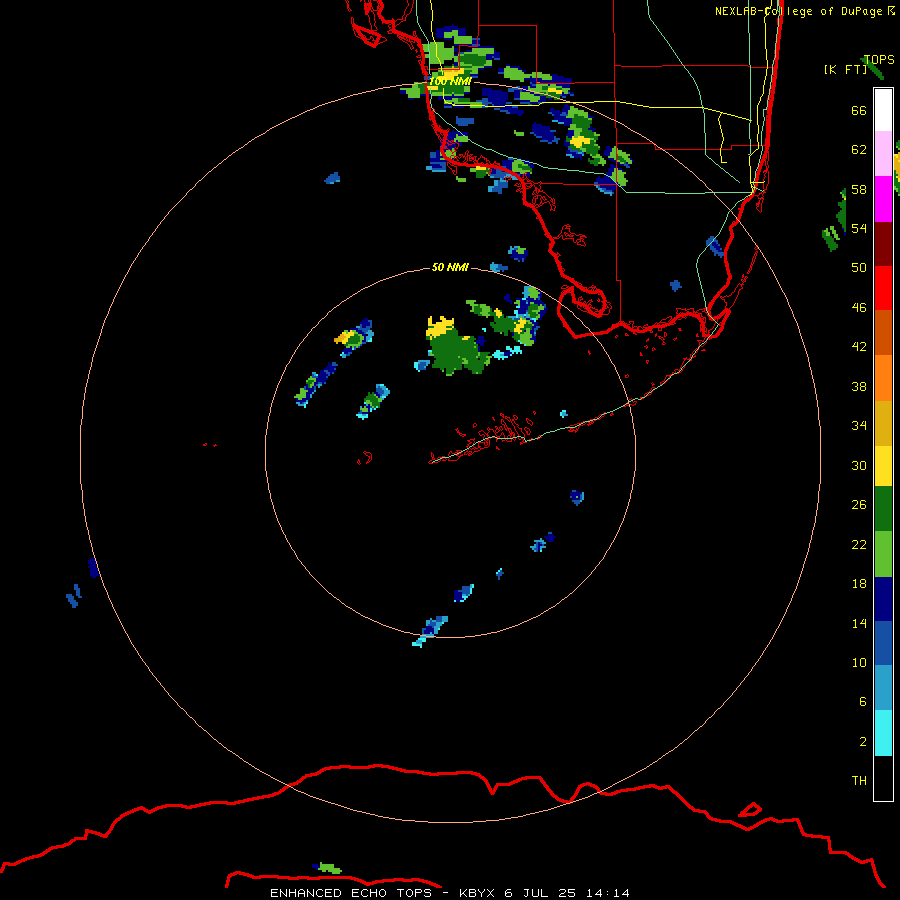Click the '100 NMI' range ring label
This screenshot has height=900, width=900.
coord(450,82)
